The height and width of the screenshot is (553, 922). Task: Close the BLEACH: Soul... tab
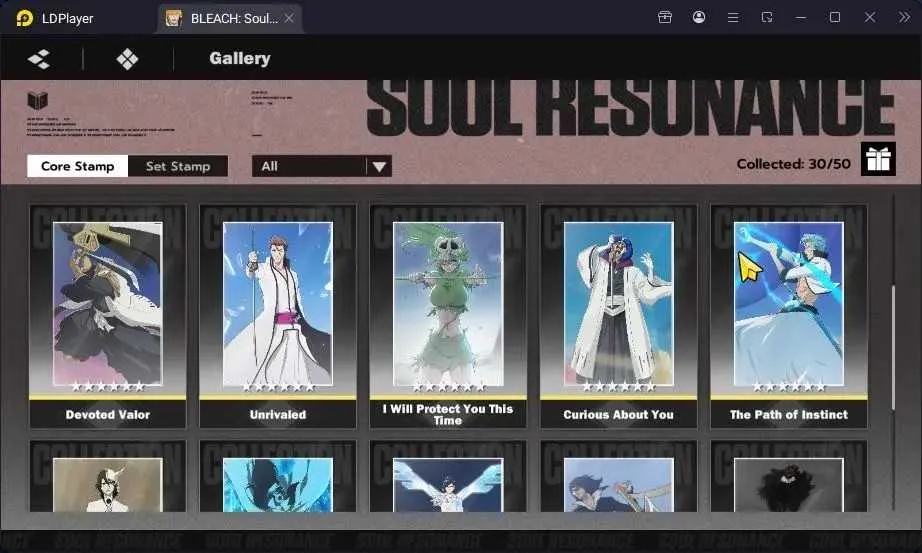(289, 18)
